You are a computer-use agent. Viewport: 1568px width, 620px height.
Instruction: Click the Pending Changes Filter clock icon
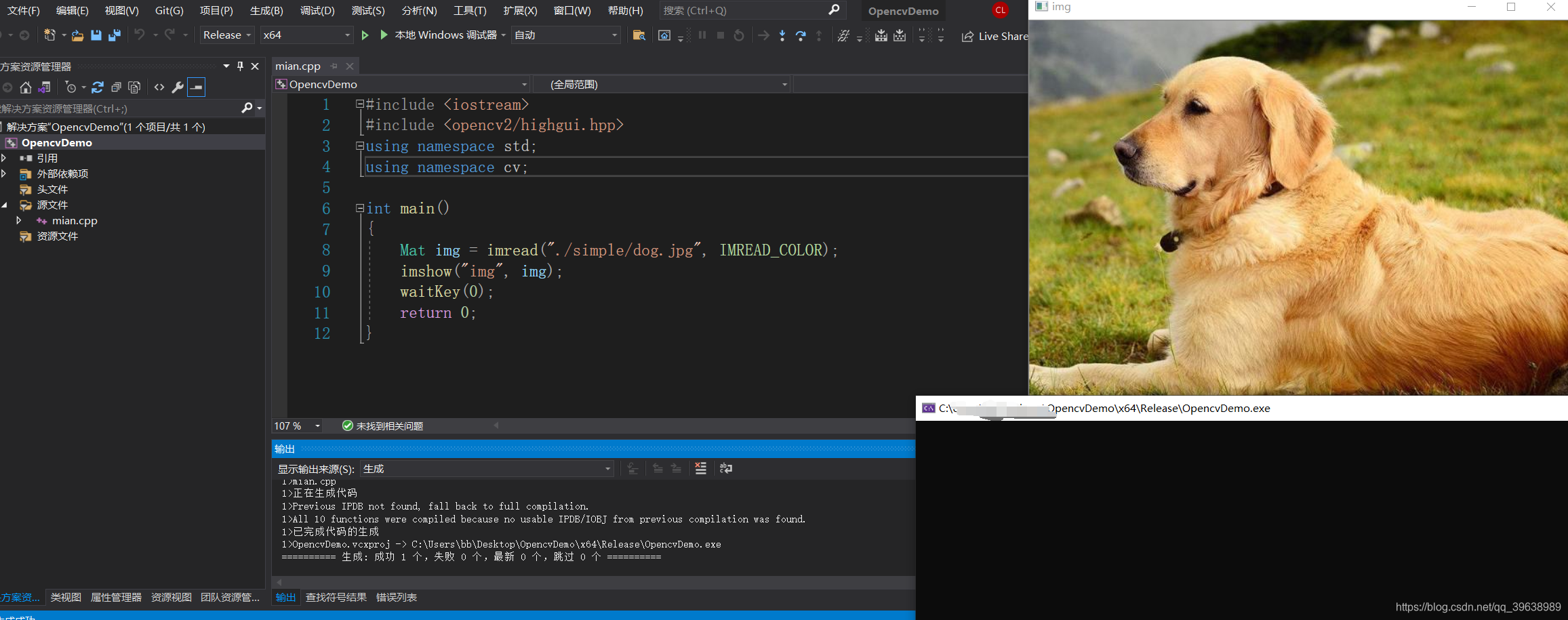(x=71, y=87)
